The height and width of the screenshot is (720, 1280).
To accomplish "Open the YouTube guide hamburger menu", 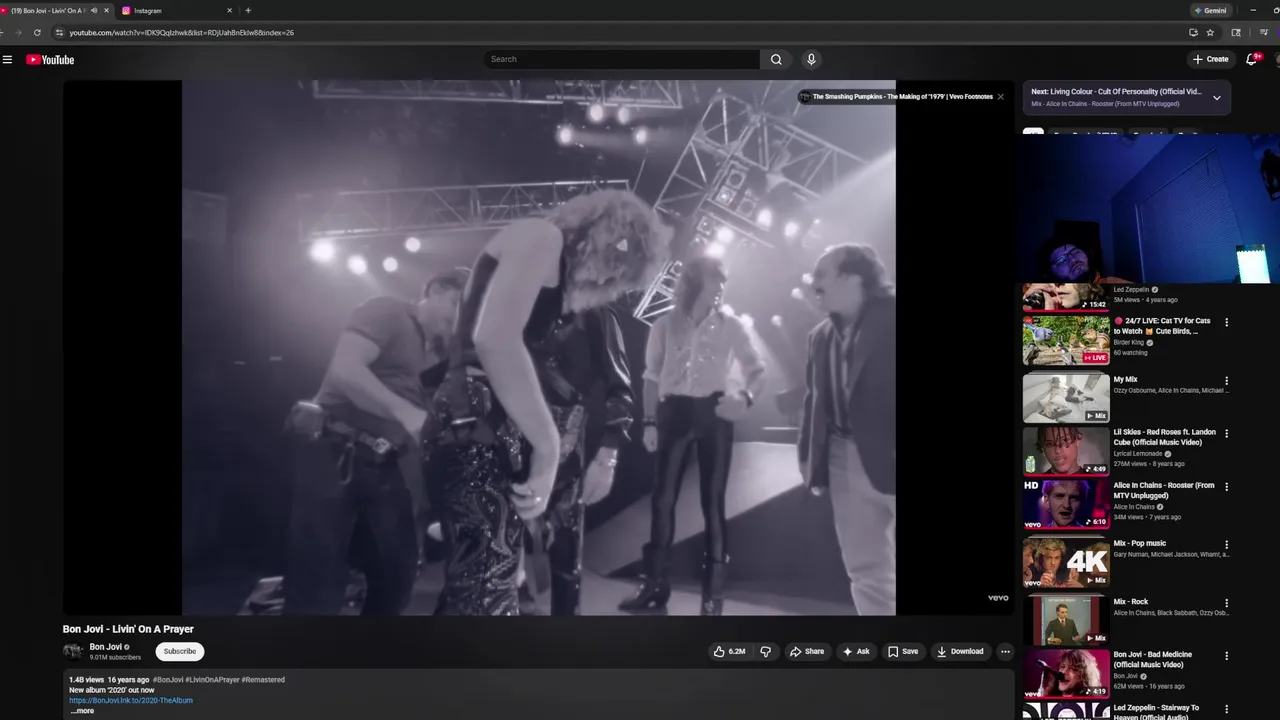I will tap(7, 59).
